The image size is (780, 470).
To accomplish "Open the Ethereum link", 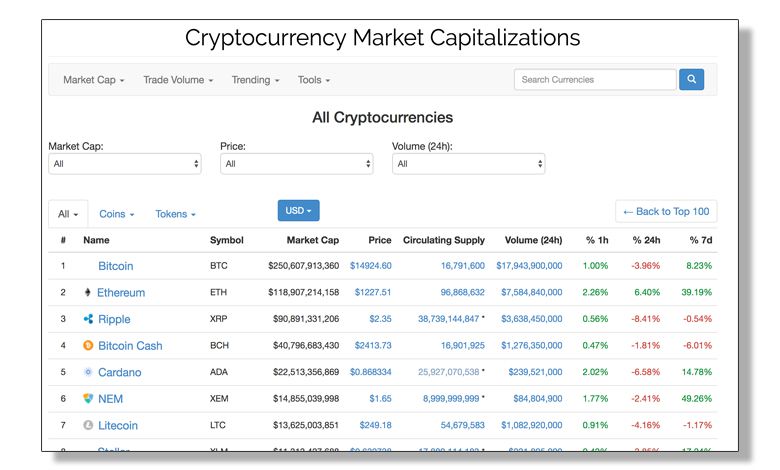I will pos(121,292).
